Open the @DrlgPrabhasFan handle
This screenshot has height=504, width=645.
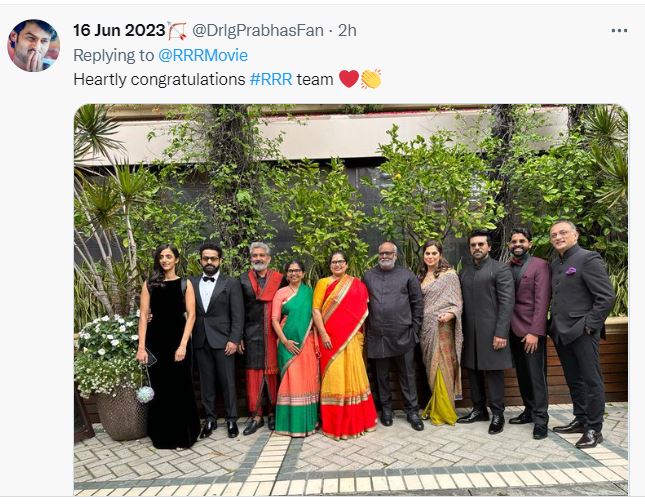[x=258, y=30]
